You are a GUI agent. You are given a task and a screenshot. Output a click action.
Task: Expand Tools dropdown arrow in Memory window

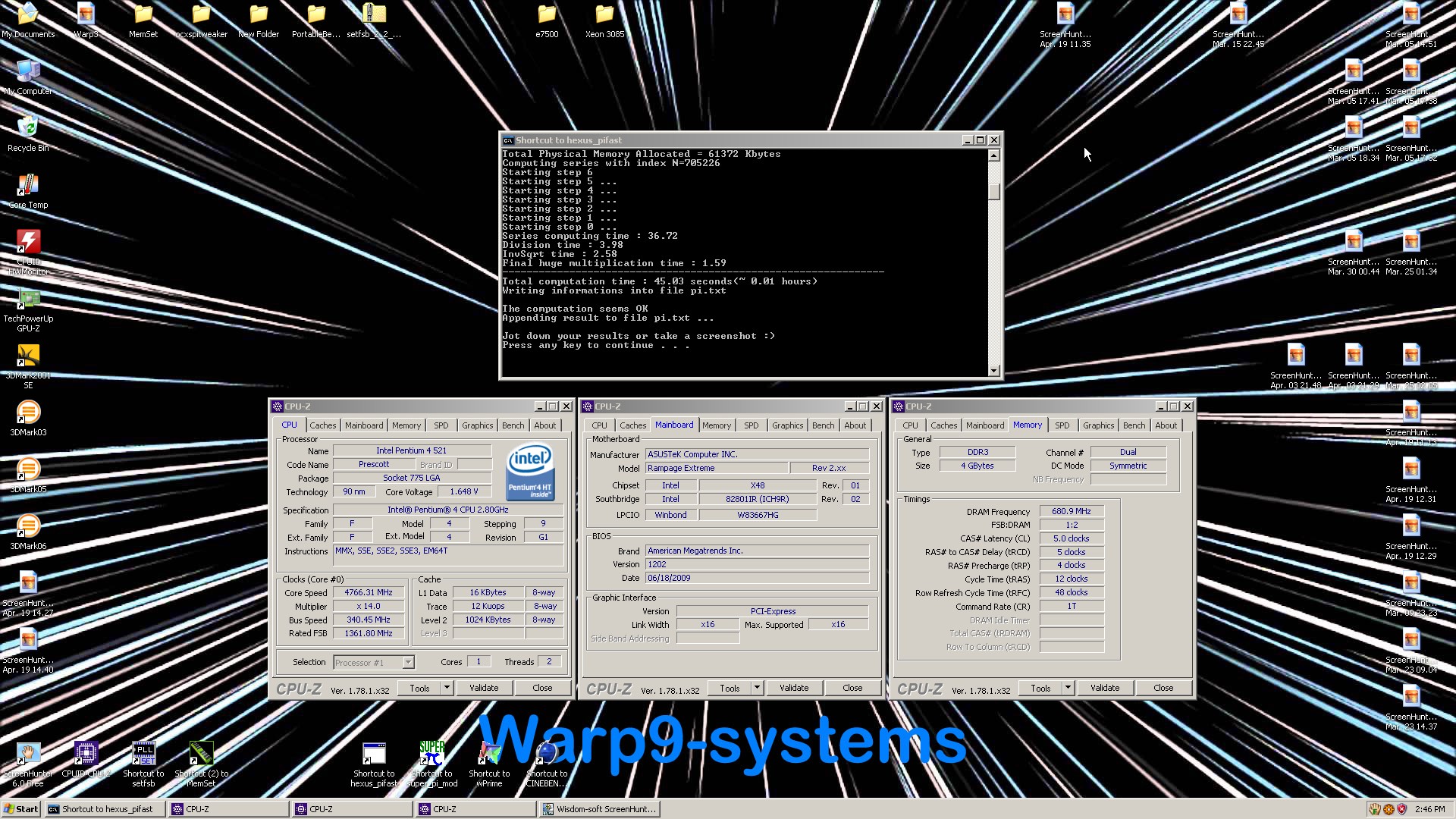point(1068,688)
